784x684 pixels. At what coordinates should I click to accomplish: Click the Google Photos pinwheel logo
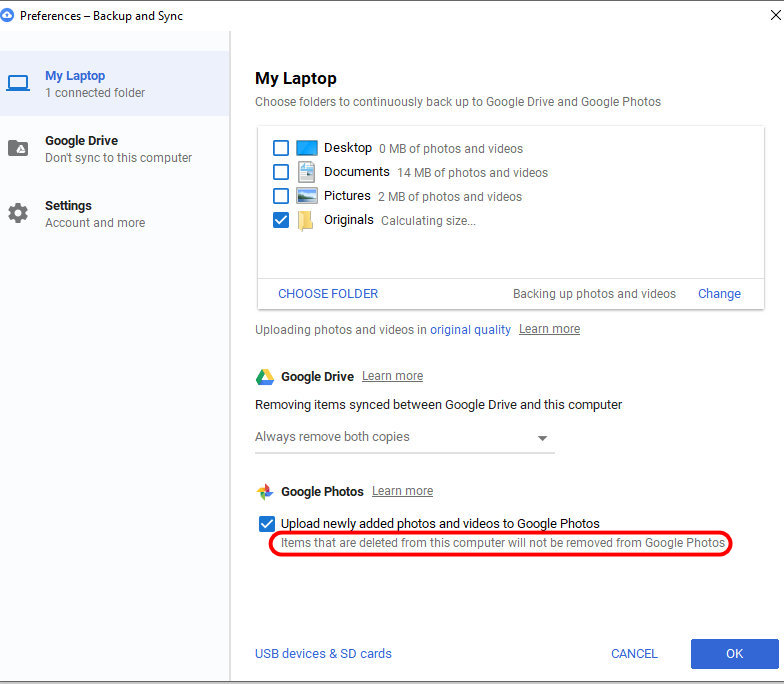[265, 492]
